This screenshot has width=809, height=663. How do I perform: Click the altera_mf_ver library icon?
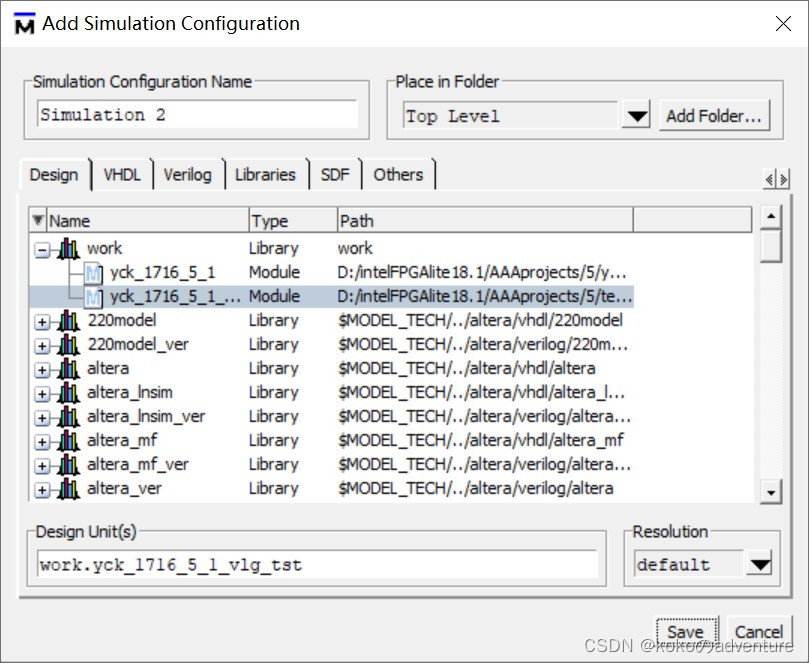click(69, 465)
